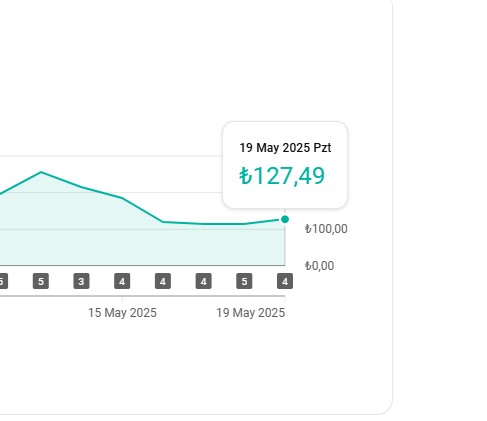
Task: Select the 15 May 2025 x-axis label
Action: [122, 313]
